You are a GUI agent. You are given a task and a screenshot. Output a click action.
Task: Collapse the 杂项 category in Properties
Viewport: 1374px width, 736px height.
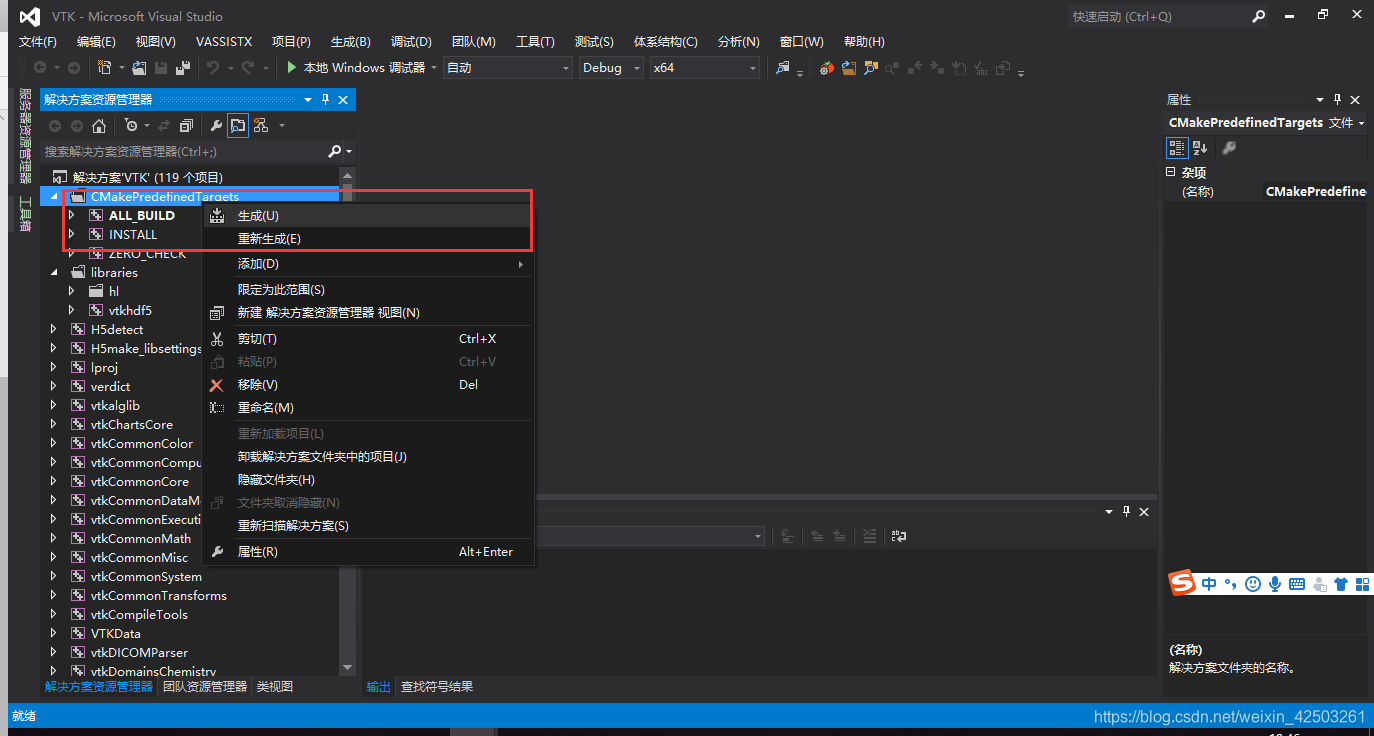tap(1171, 172)
